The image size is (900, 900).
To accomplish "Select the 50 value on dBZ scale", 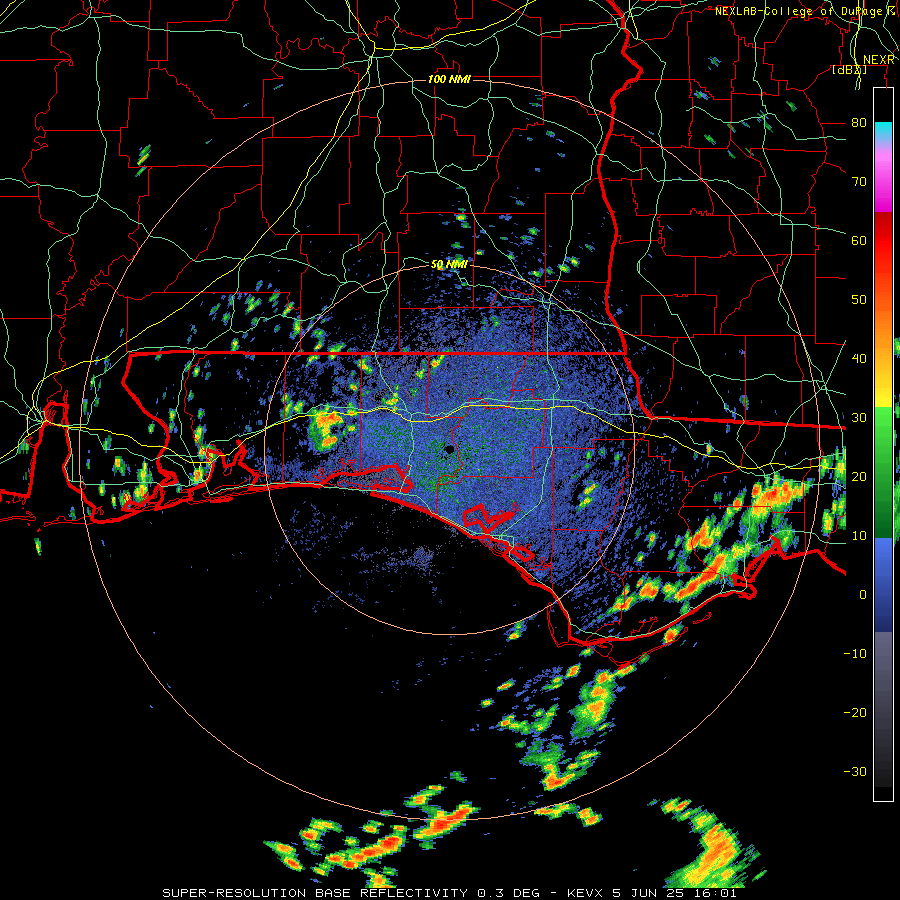I will 859,300.
